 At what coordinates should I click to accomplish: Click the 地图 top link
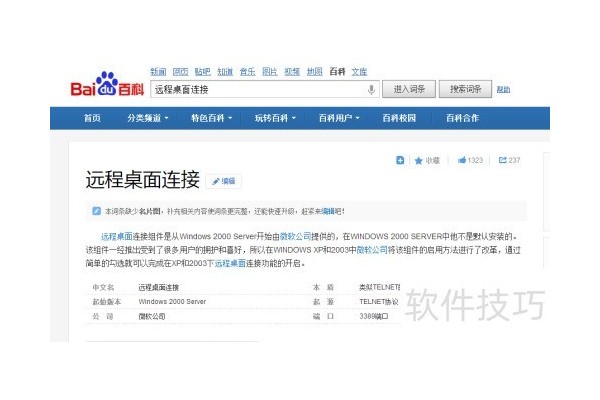pyautogui.click(x=315, y=72)
